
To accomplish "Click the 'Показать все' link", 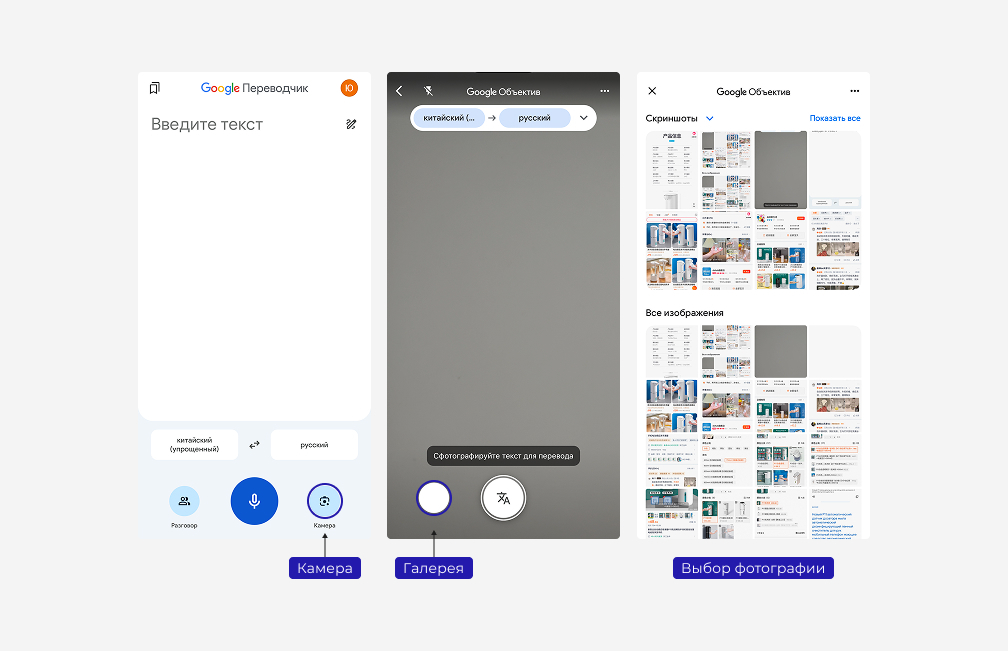I will (x=834, y=118).
